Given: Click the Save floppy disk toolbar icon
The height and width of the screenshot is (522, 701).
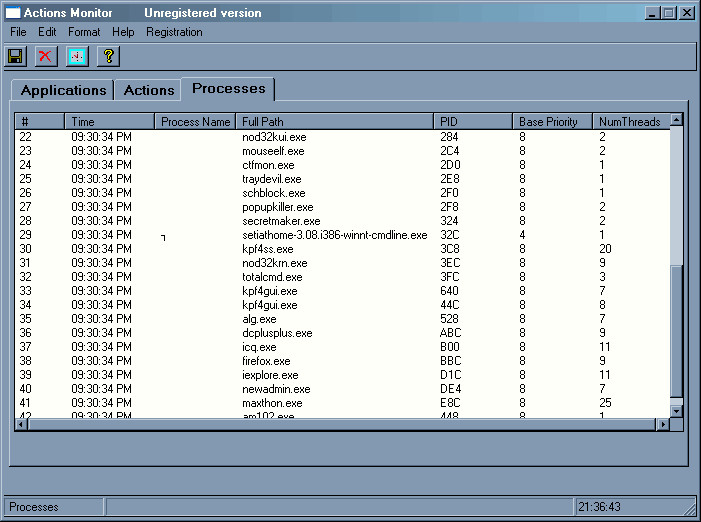Looking at the screenshot, I should pyautogui.click(x=16, y=56).
